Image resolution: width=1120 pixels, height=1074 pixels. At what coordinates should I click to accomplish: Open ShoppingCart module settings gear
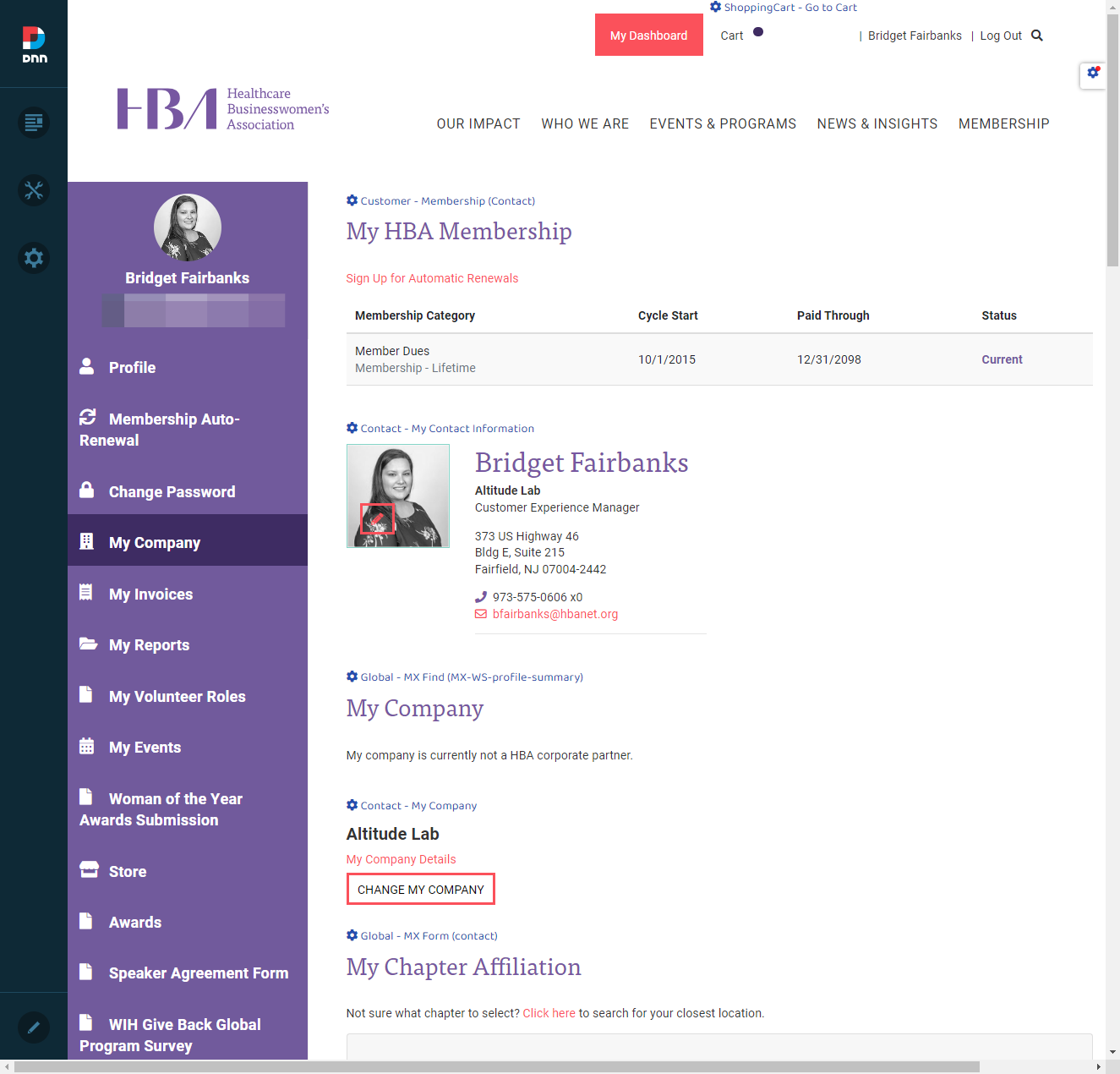pos(715,7)
